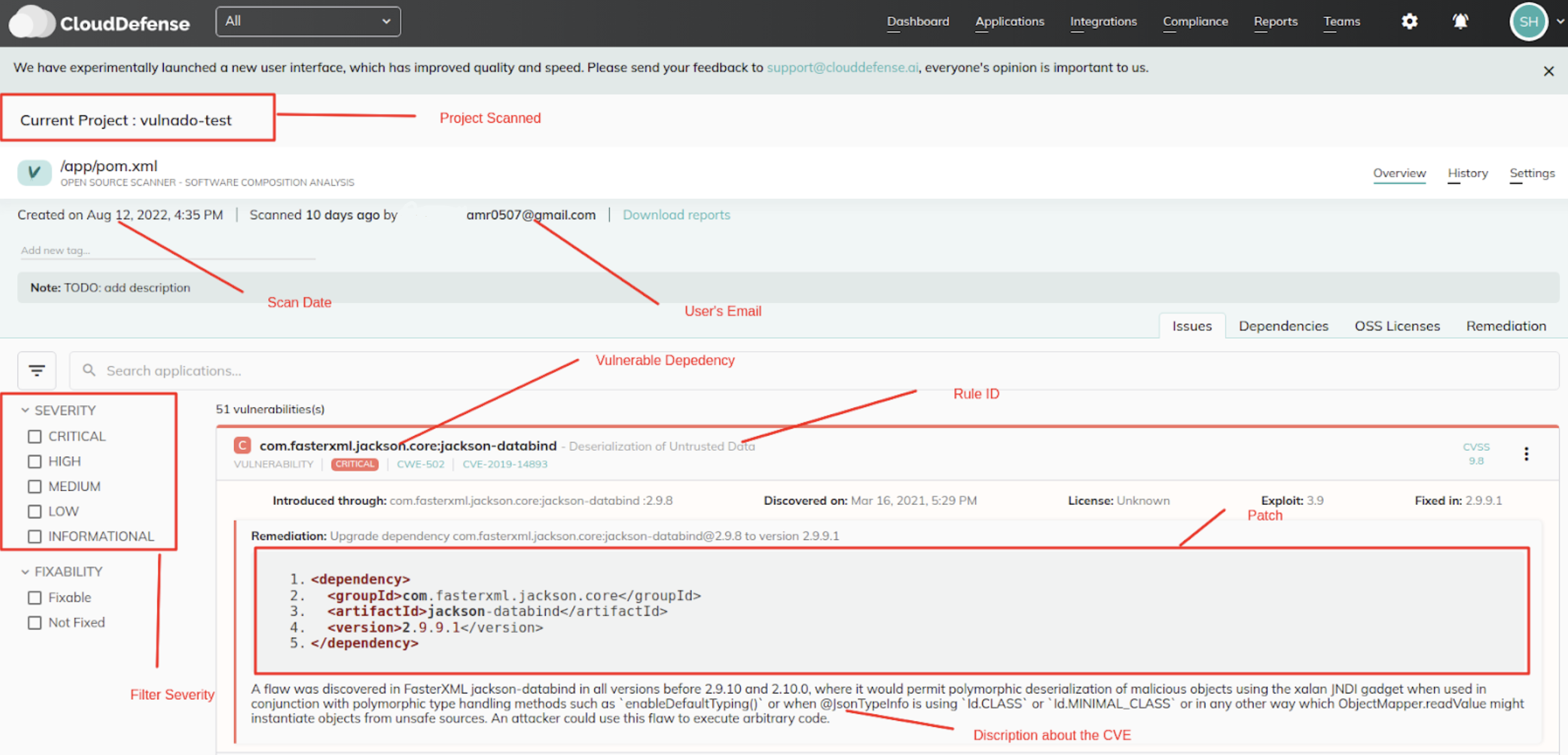Switch to the Dependencies tab
Viewport: 1568px width, 755px height.
pyautogui.click(x=1283, y=326)
